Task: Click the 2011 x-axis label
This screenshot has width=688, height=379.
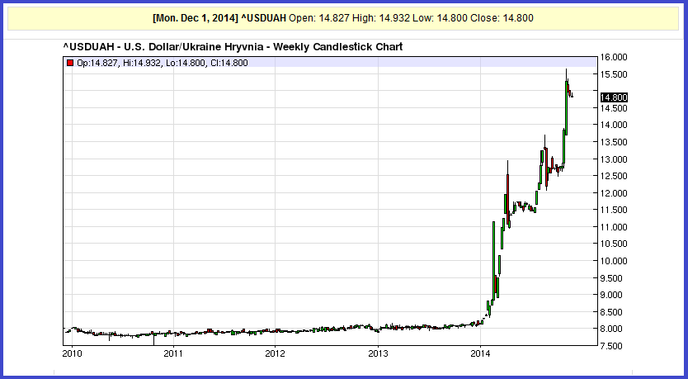Action: (174, 353)
